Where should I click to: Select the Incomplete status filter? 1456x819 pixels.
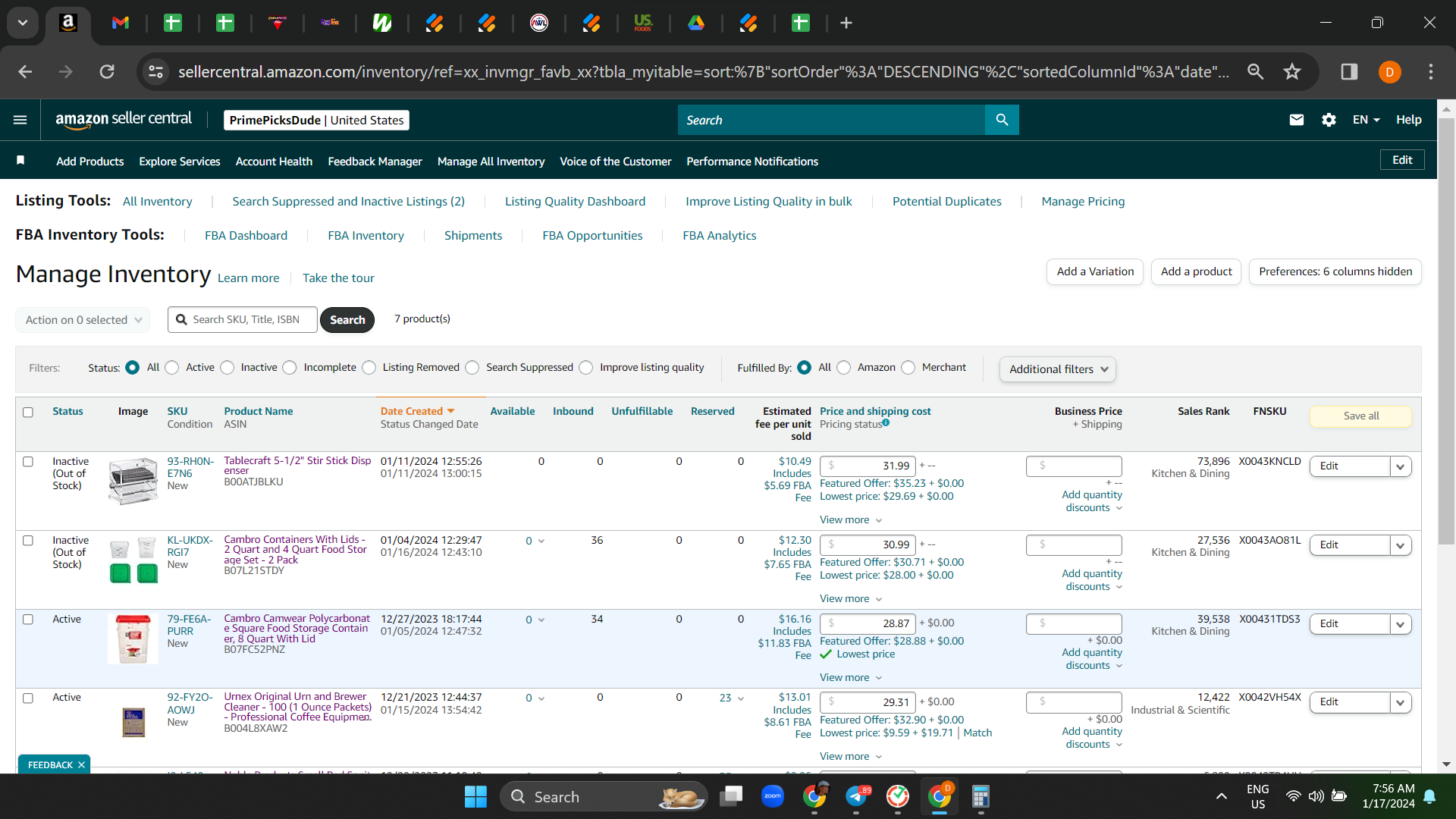coord(290,368)
